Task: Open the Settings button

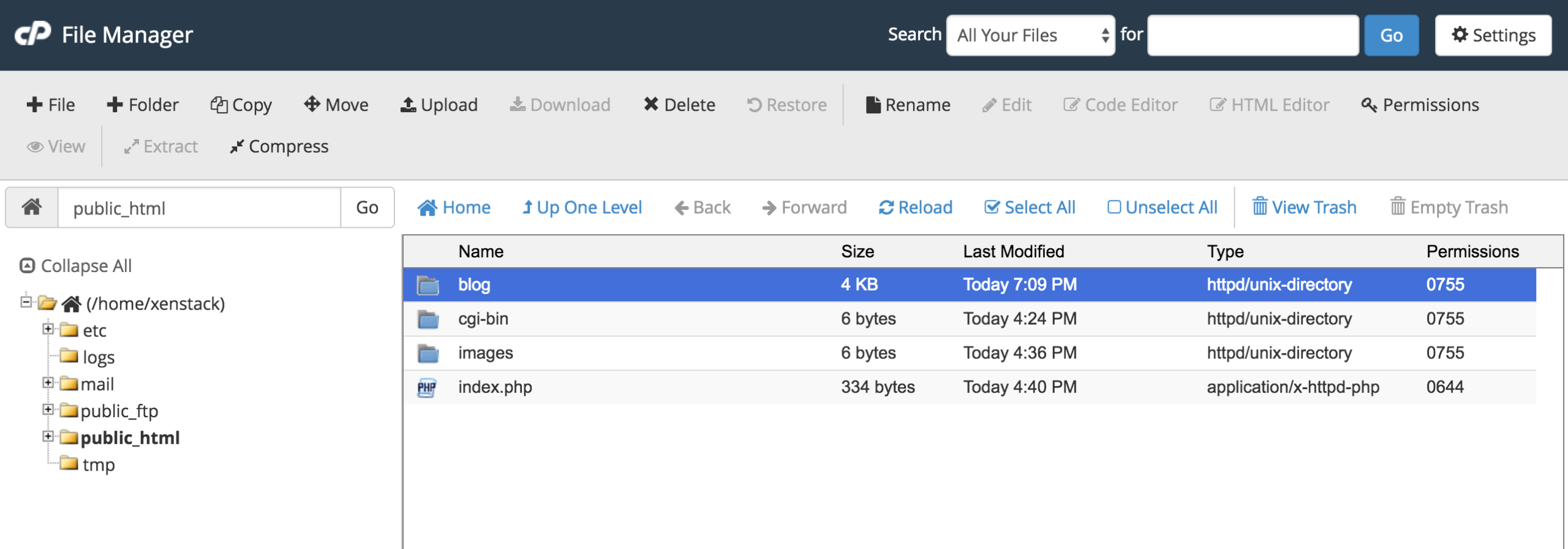Action: coord(1493,36)
